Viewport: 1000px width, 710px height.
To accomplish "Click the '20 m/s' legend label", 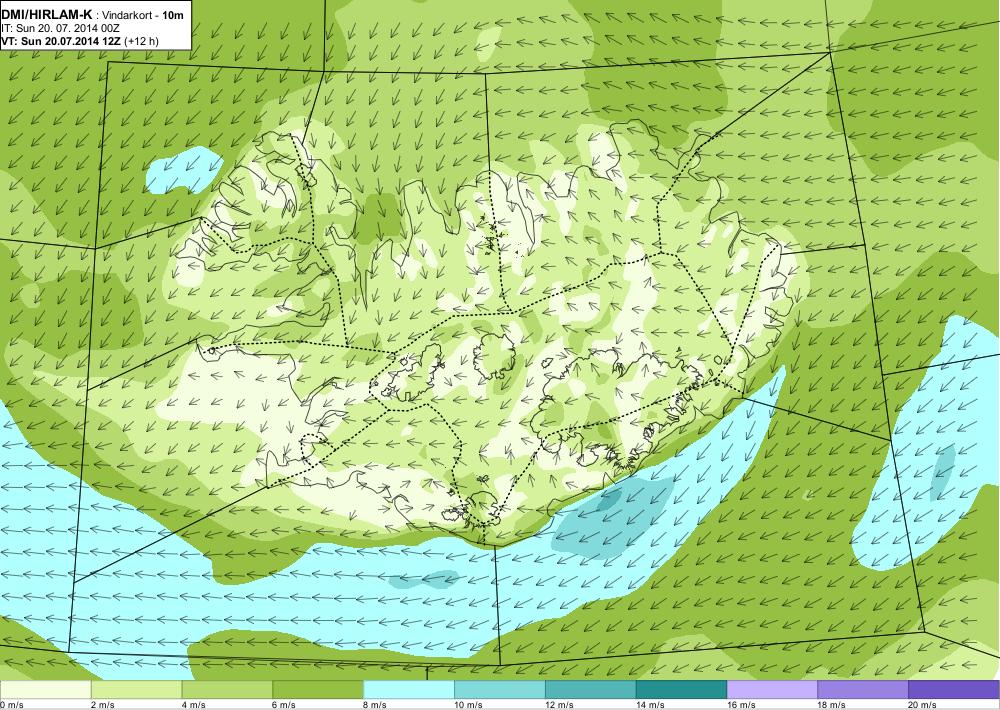I will [923, 705].
